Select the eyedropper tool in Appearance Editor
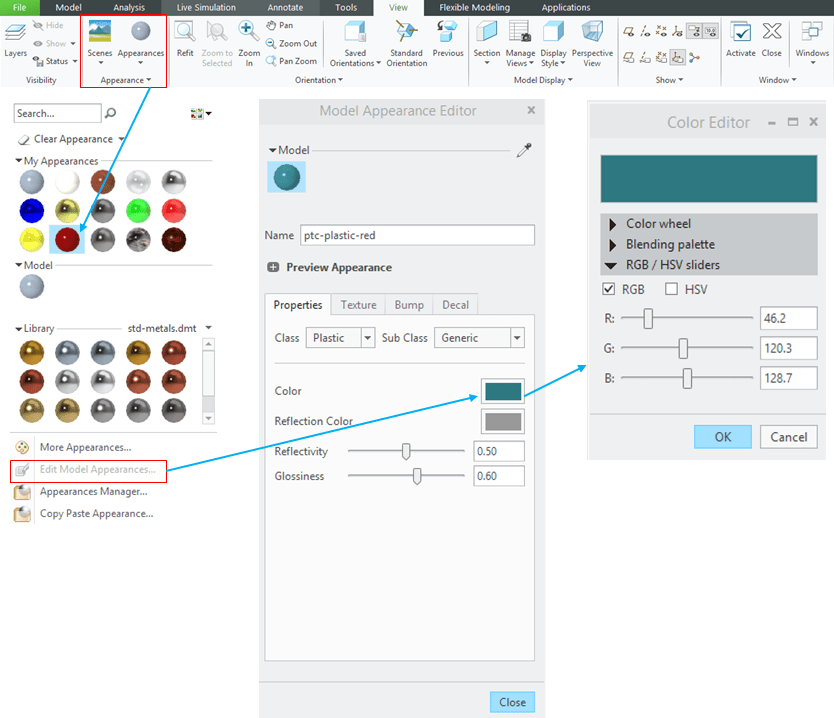Image resolution: width=834 pixels, height=718 pixels. tap(523, 150)
